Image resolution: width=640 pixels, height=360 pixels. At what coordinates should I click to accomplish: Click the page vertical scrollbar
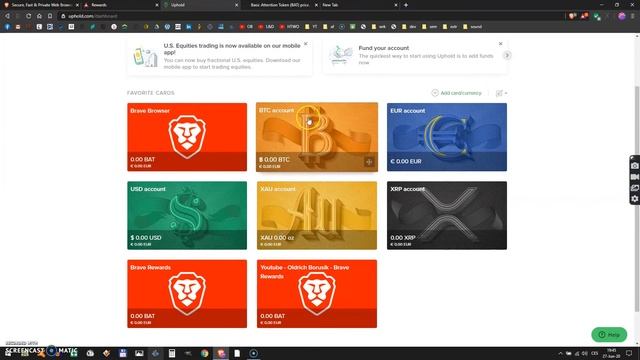[637, 198]
